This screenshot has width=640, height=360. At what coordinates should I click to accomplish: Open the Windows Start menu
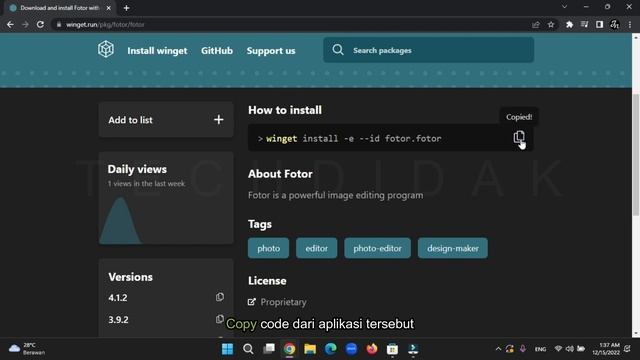tap(227, 349)
